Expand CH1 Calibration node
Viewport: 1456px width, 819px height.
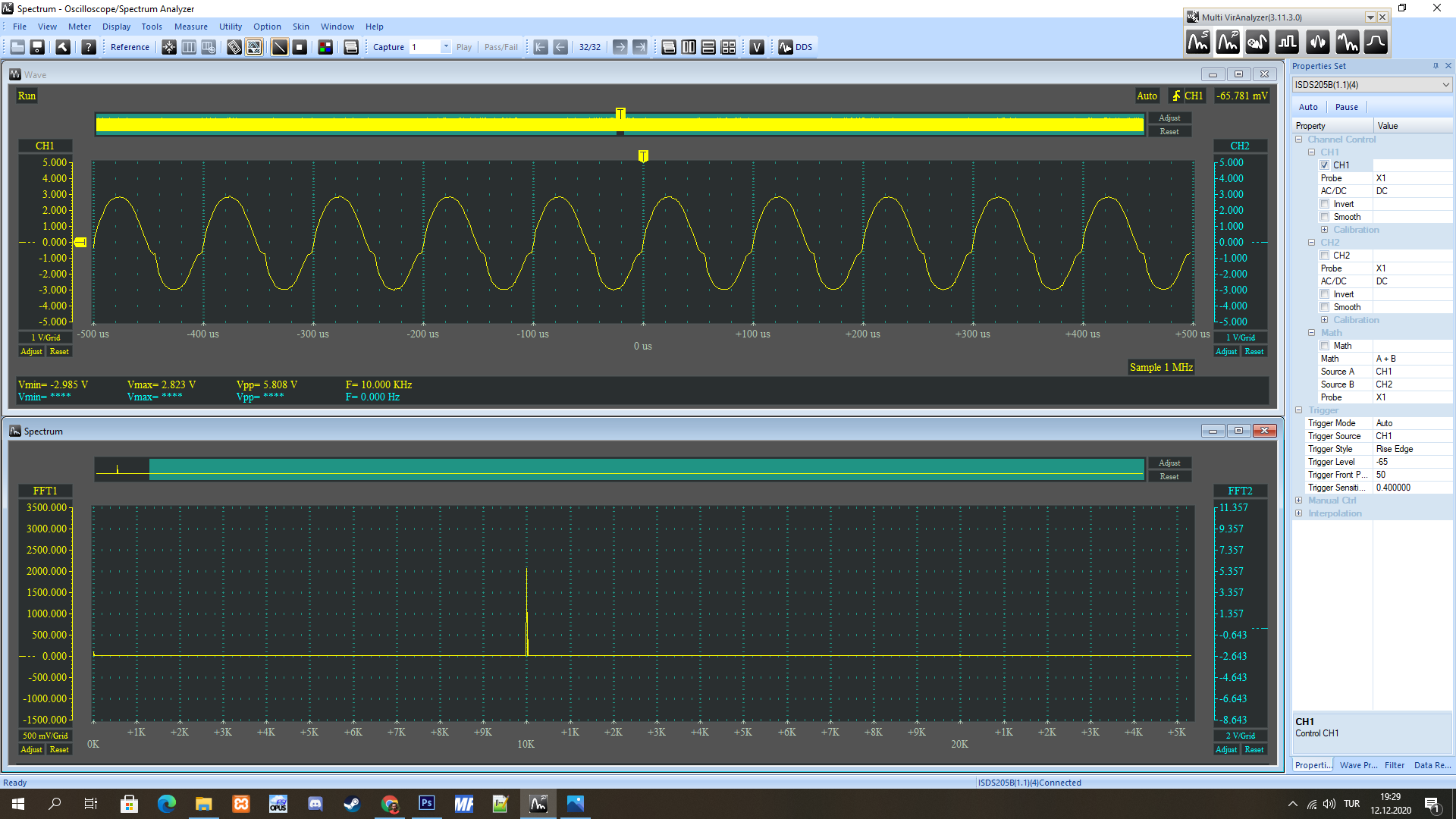pos(1324,230)
